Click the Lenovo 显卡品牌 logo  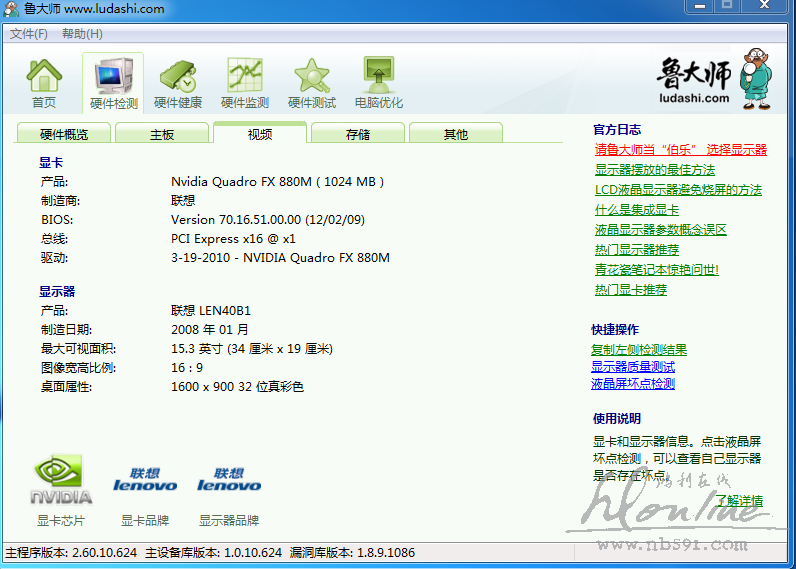pyautogui.click(x=145, y=481)
